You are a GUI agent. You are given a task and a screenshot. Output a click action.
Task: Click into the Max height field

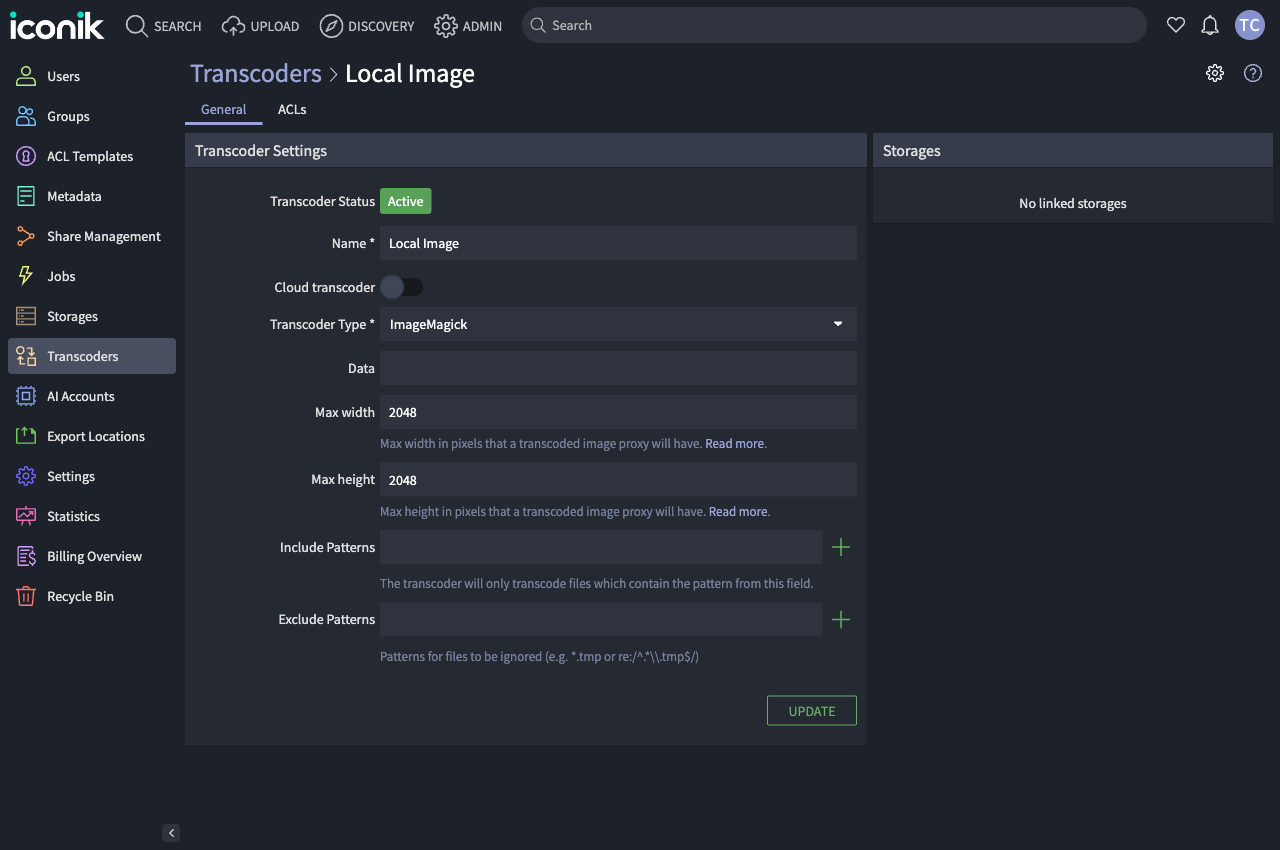618,480
